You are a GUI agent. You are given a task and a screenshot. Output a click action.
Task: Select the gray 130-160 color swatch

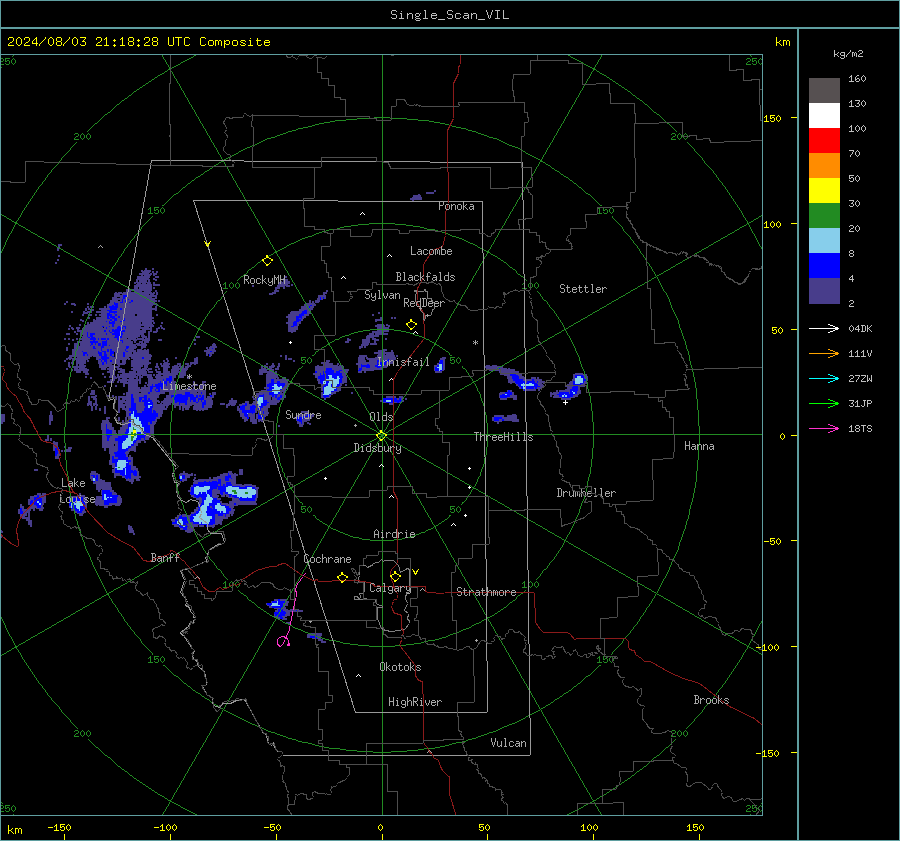click(824, 91)
